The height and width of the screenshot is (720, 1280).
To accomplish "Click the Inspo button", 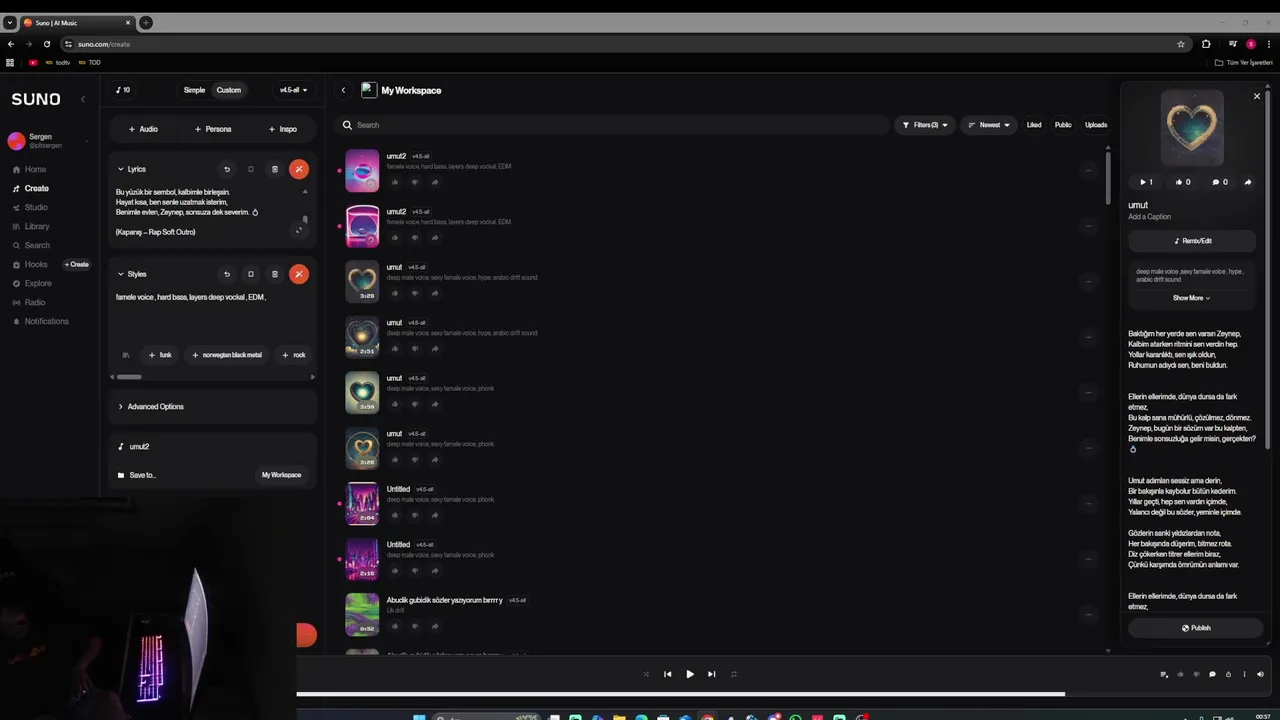I will tap(283, 129).
